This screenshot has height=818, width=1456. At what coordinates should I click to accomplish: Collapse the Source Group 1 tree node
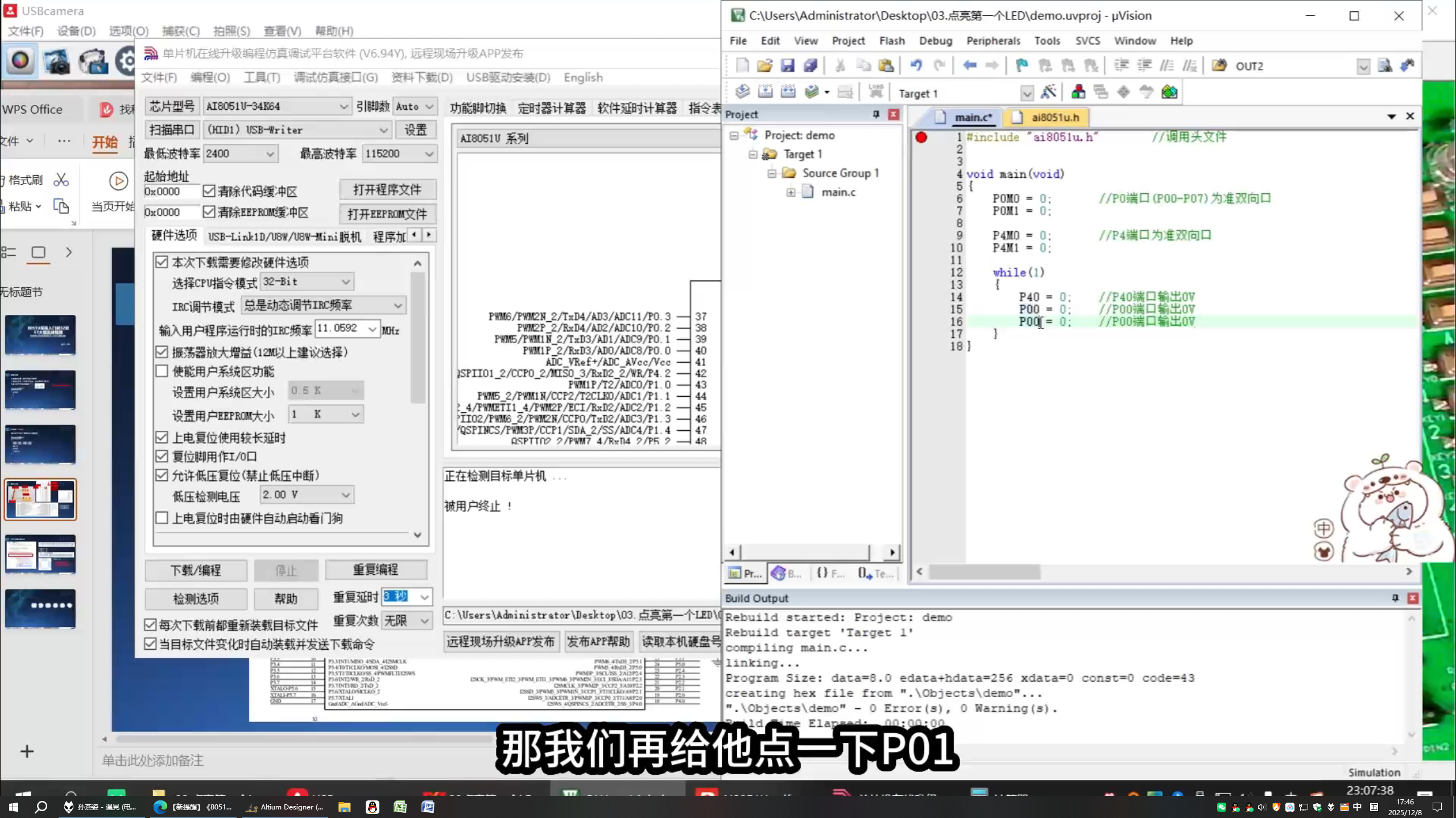coord(771,173)
